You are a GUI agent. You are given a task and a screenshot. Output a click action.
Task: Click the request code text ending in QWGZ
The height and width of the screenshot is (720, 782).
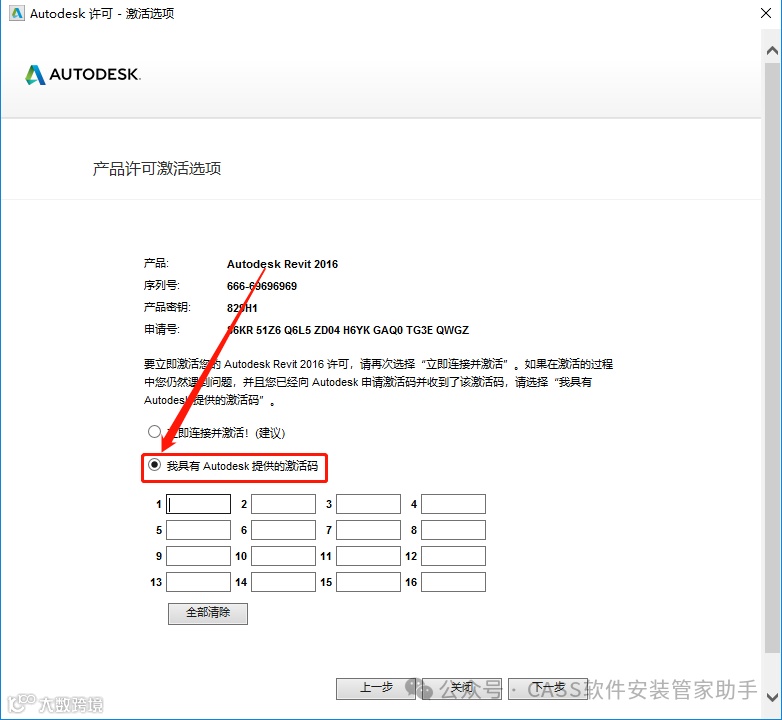point(348,330)
